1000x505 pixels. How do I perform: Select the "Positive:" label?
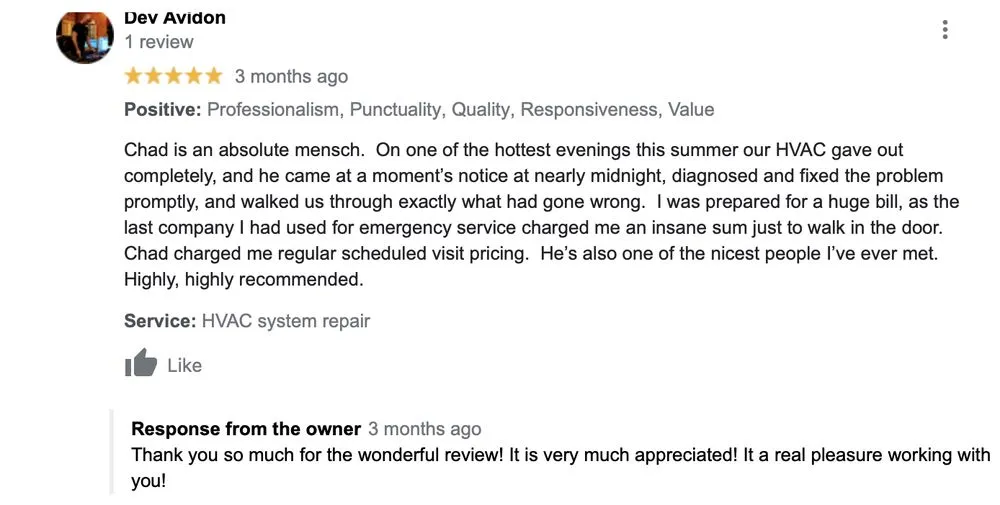click(x=163, y=110)
